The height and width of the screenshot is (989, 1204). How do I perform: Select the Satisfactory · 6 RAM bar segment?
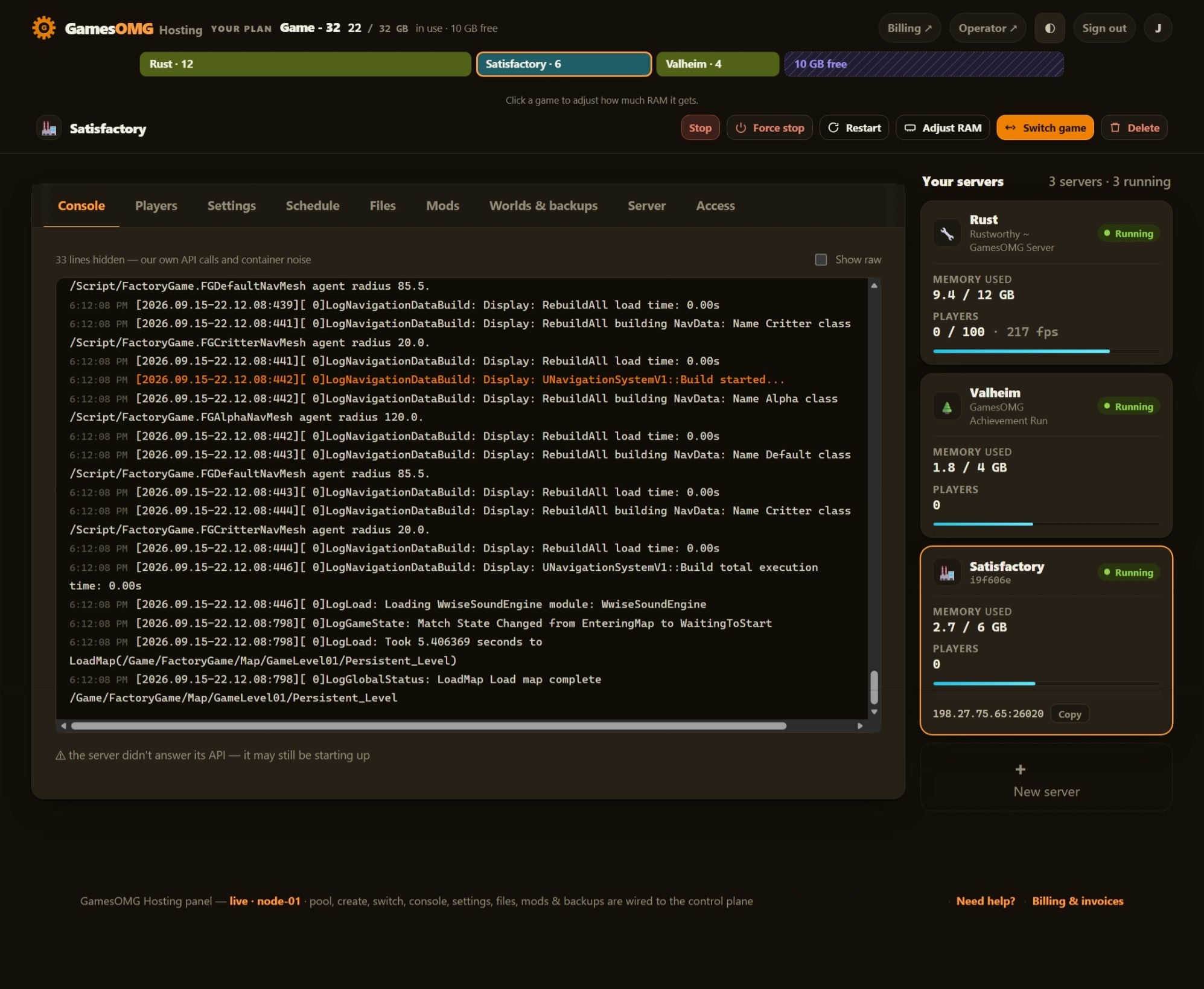564,64
